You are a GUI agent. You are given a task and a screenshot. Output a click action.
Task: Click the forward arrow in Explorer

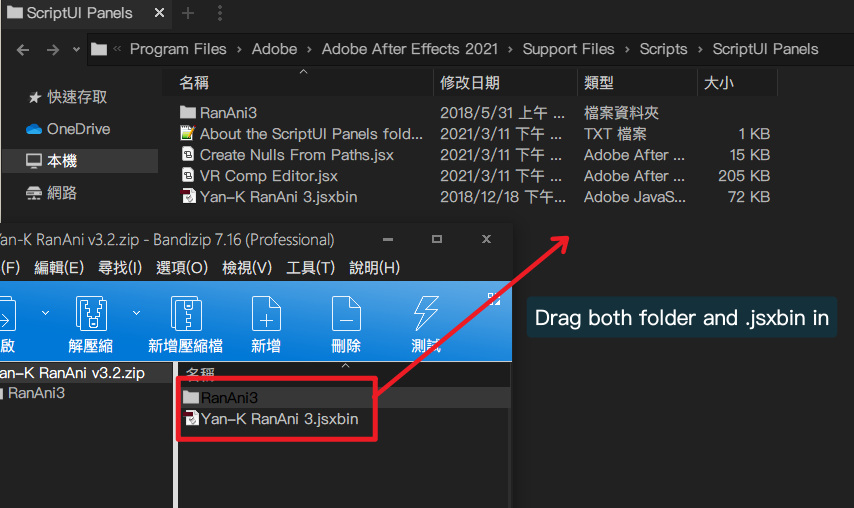point(52,49)
